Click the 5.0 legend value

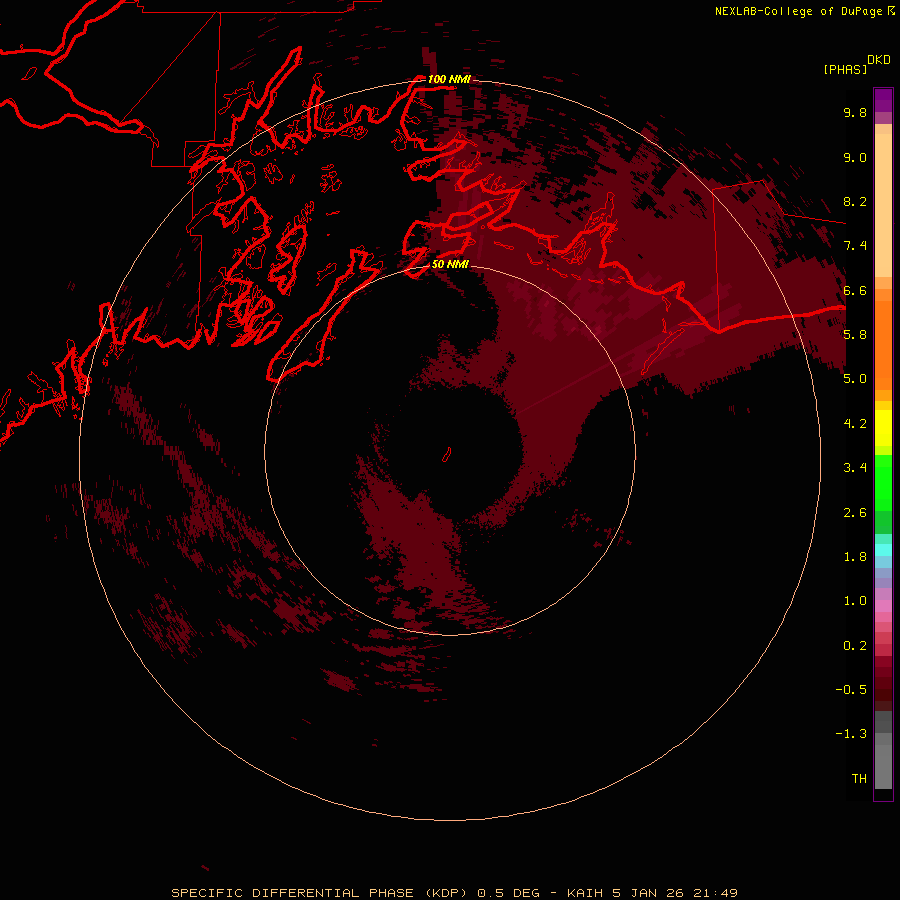click(855, 379)
